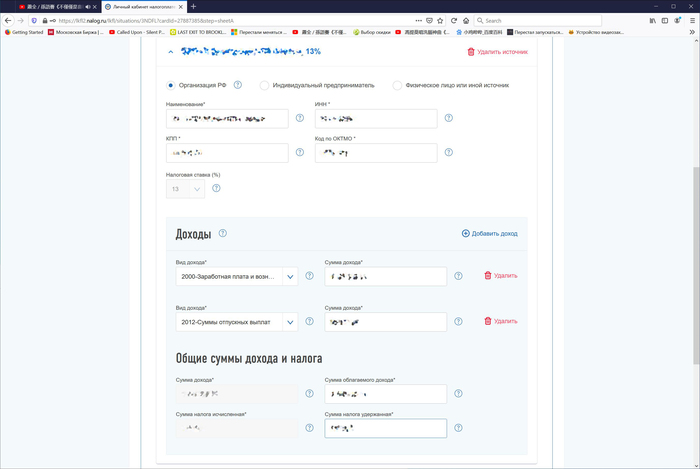
Task: Open help icon beside Код по ОКТМО
Action: tap(449, 152)
